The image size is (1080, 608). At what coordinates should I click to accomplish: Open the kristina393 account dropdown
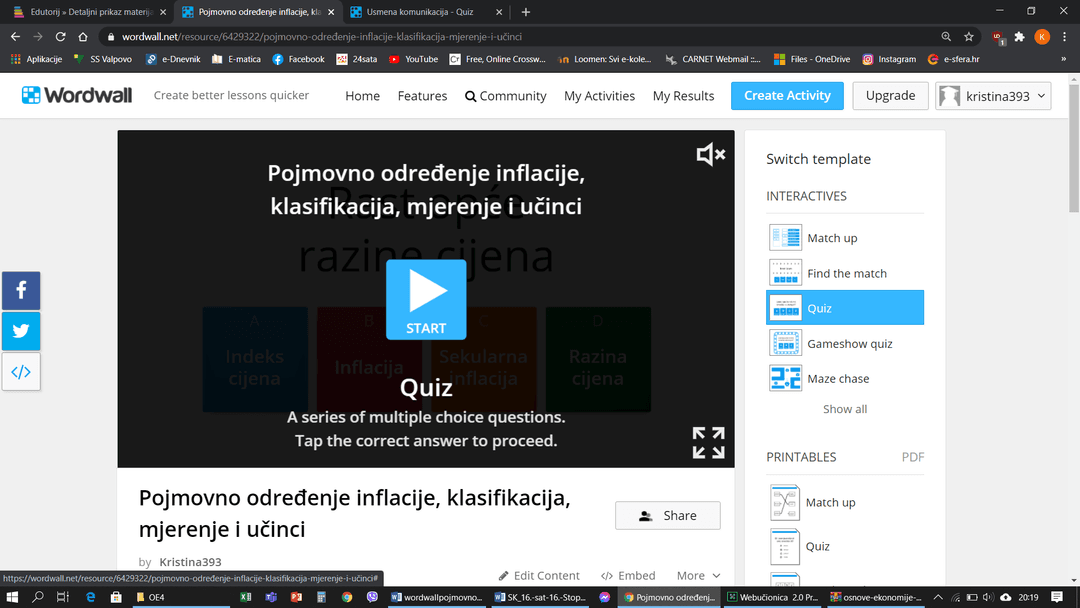point(992,96)
